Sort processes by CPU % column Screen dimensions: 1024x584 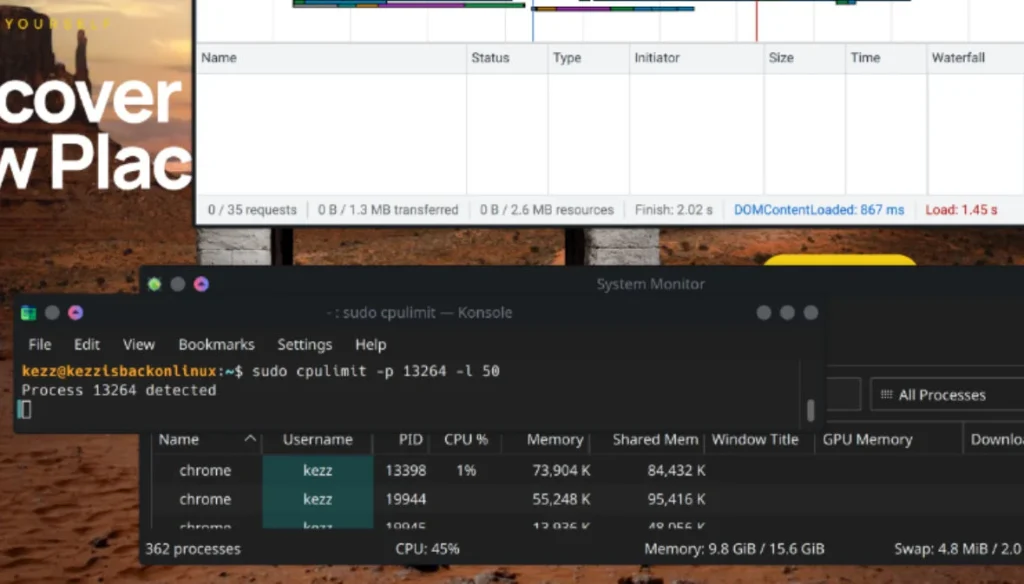click(466, 440)
